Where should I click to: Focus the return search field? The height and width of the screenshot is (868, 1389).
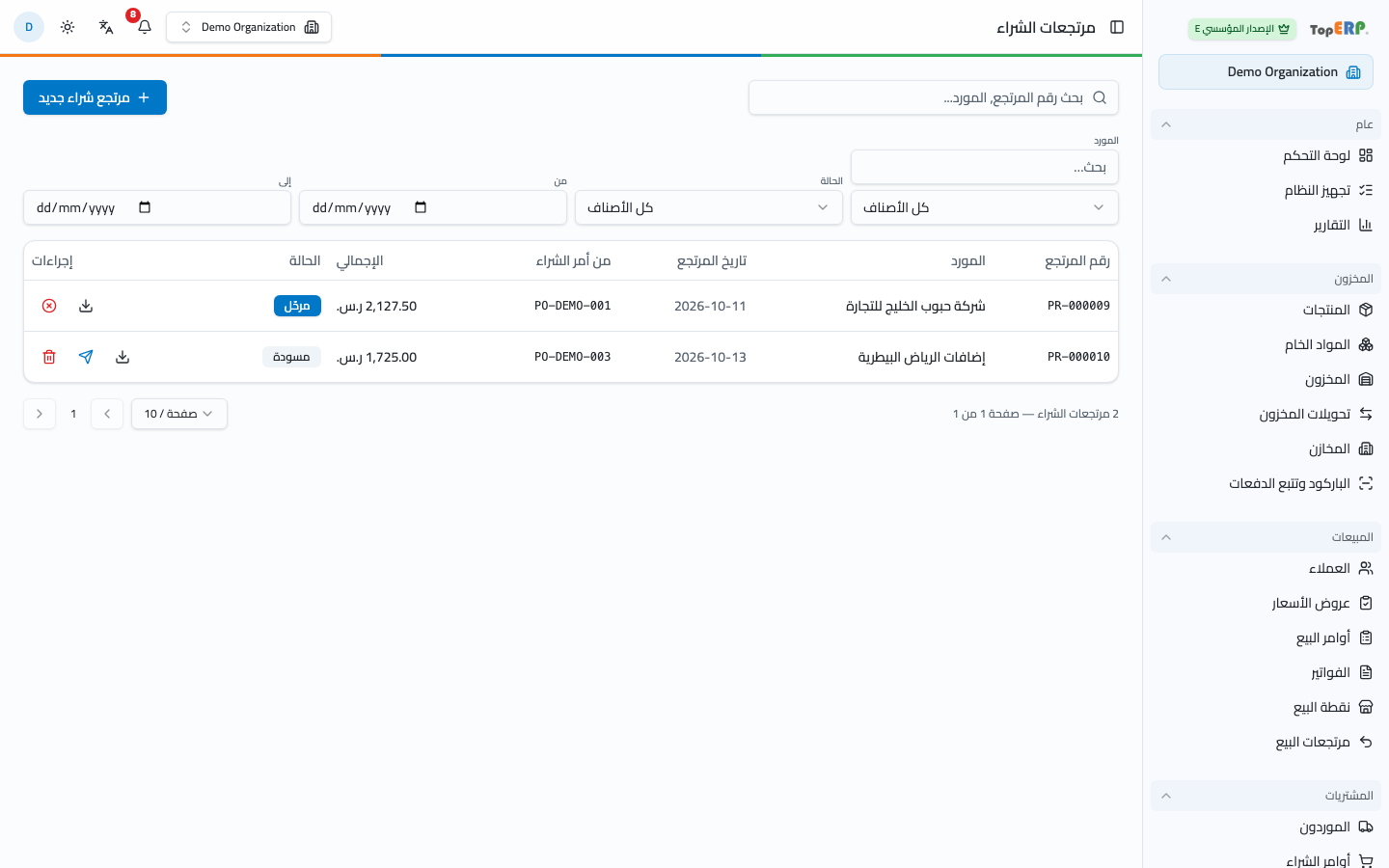(934, 97)
